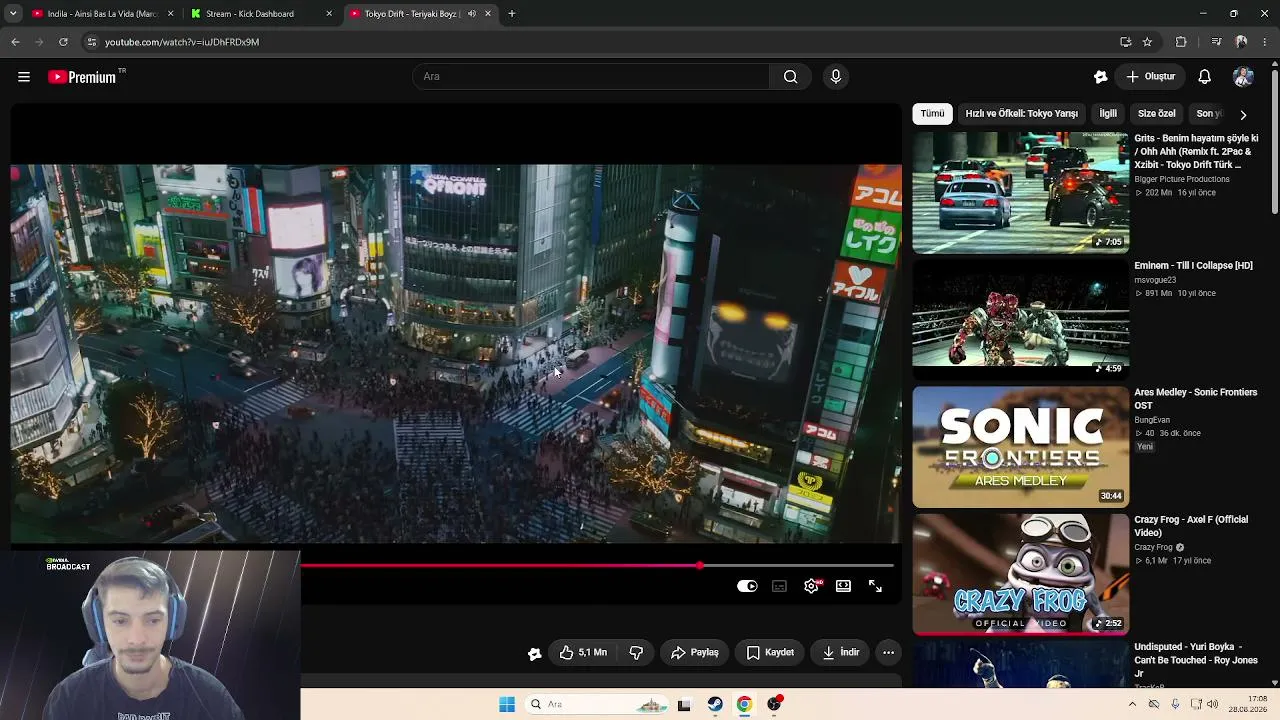The image size is (1280, 720).
Task: Open player settings gear icon
Action: [x=811, y=586]
